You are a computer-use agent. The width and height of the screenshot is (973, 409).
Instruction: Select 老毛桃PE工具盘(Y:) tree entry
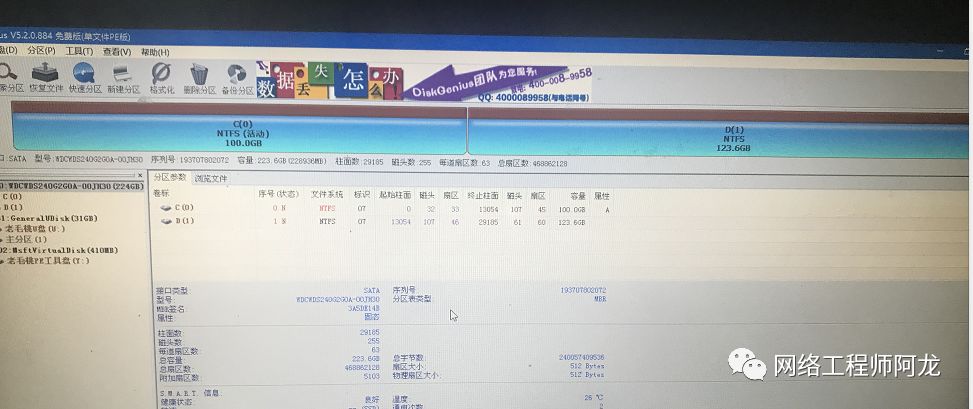(x=48, y=261)
